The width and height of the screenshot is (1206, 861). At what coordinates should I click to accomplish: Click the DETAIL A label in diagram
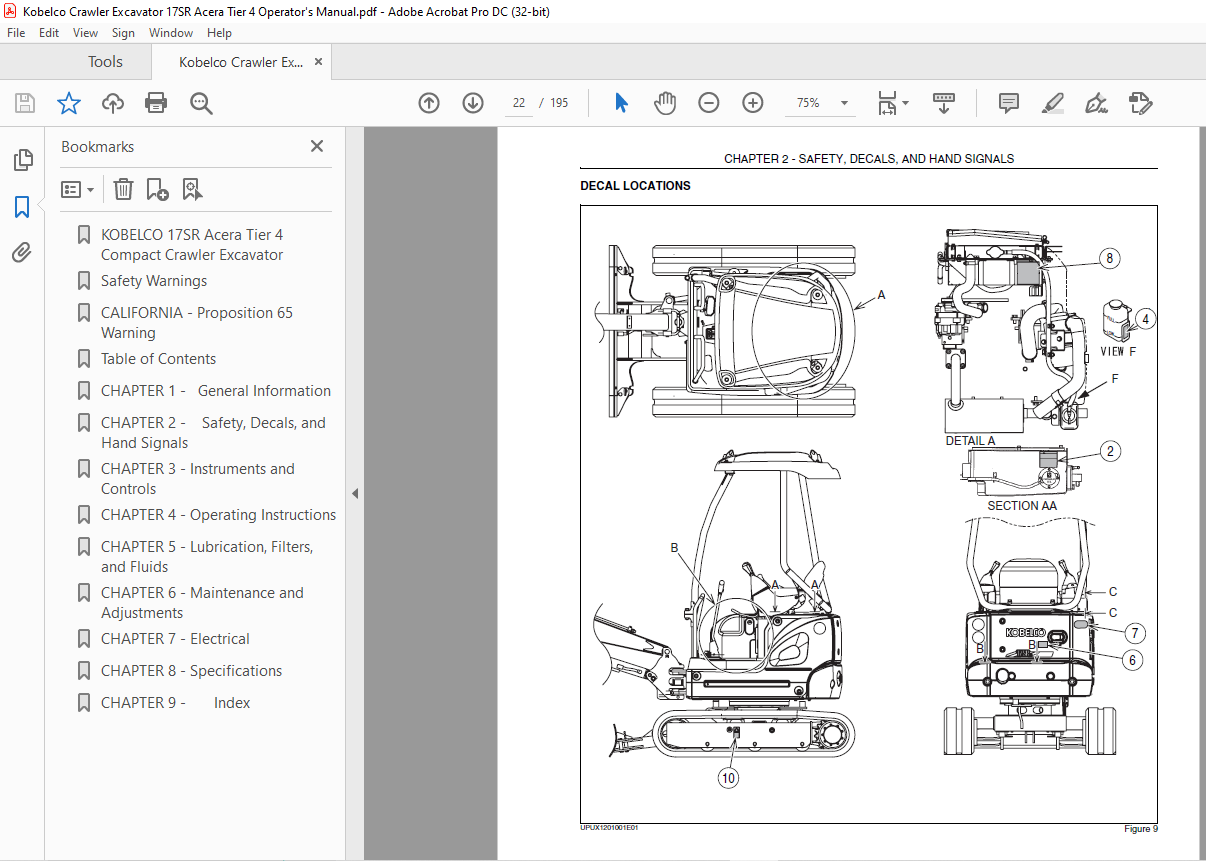tap(971, 441)
